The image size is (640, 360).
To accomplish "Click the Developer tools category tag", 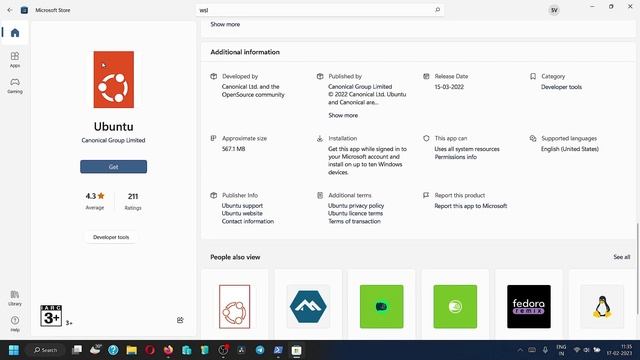I will 111,237.
